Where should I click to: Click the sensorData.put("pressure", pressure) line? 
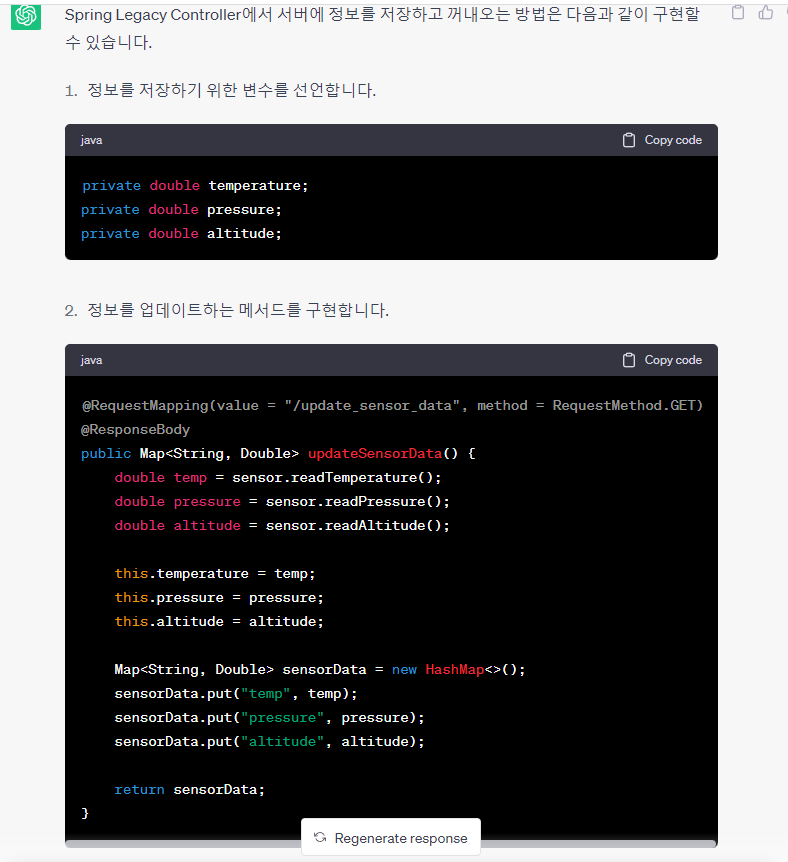point(269,718)
